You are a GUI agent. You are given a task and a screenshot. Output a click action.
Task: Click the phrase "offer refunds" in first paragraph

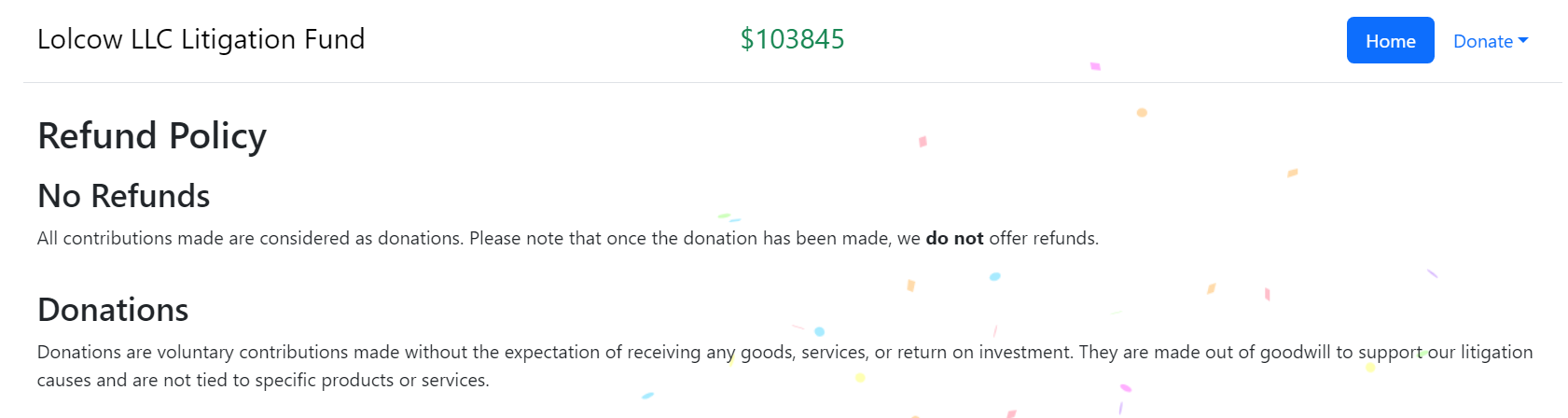pyautogui.click(x=1043, y=239)
